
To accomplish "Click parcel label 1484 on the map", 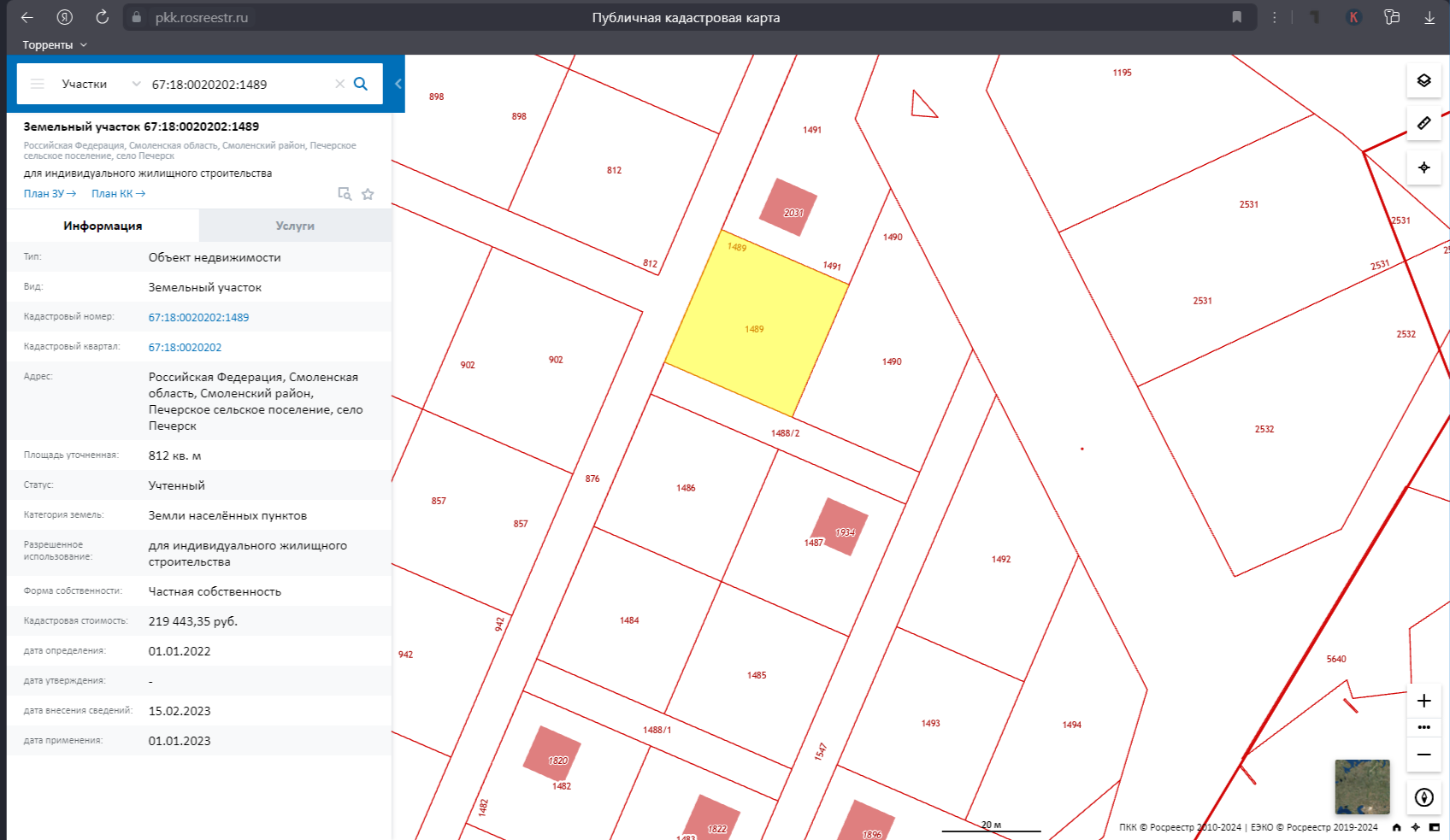I will pos(629,620).
